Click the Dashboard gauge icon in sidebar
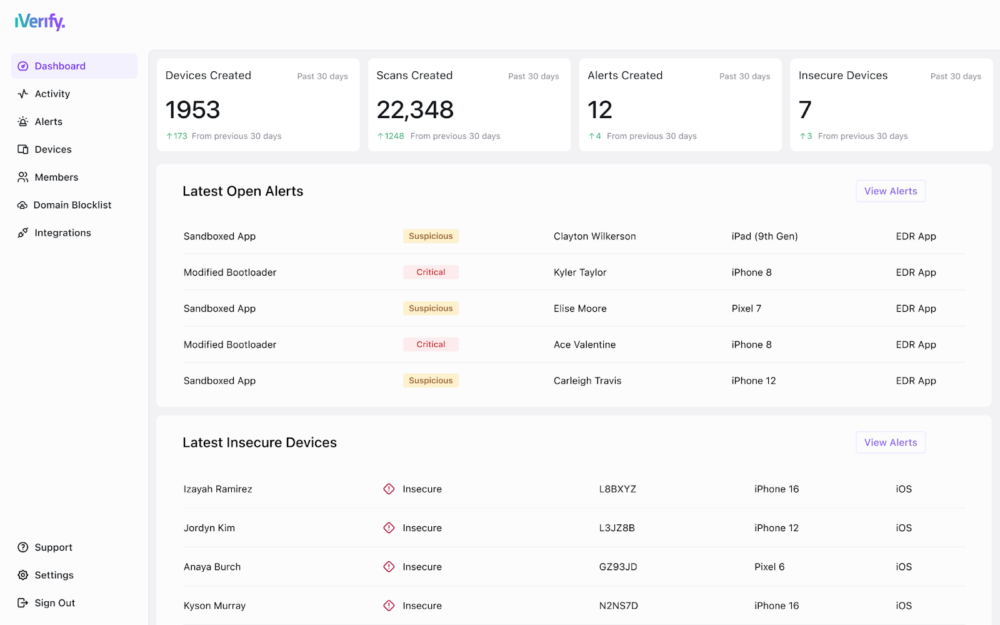1000x625 pixels. click(23, 66)
